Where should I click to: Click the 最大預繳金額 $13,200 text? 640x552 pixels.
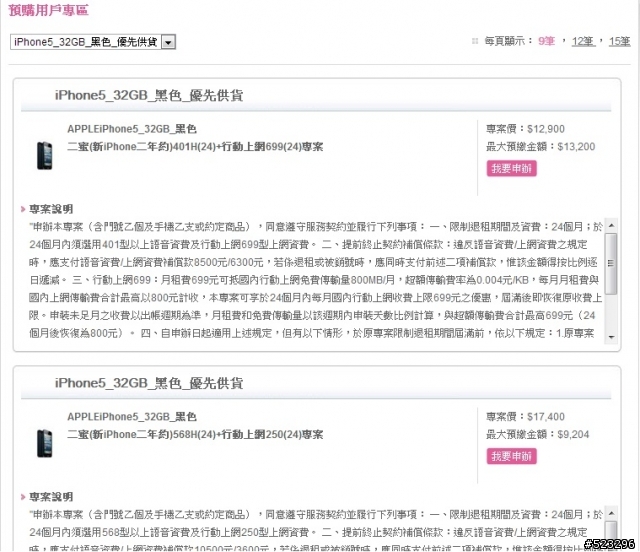[x=540, y=147]
